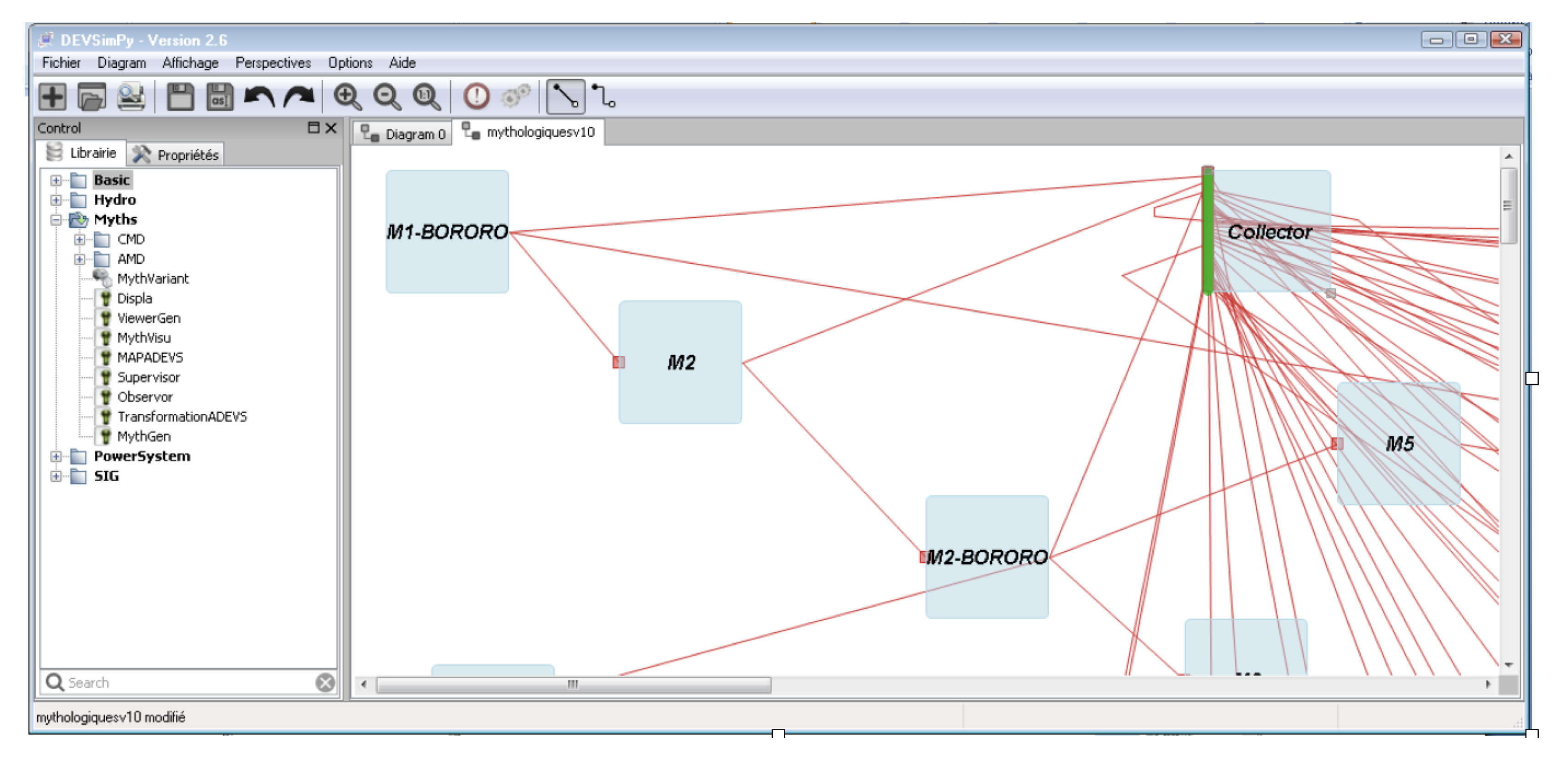Clear the library search with X button
Screen dimensions: 1568x760
tap(325, 683)
